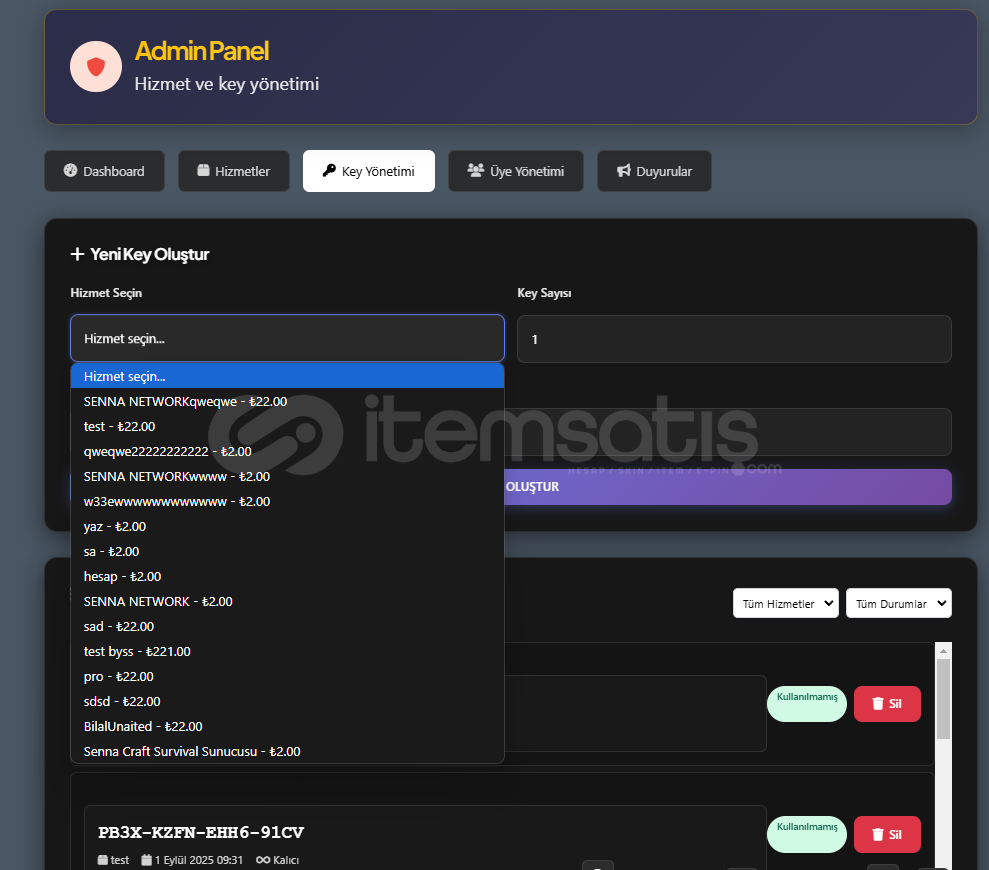
Task: Switch to the Hizmetler tab
Action: click(x=234, y=171)
